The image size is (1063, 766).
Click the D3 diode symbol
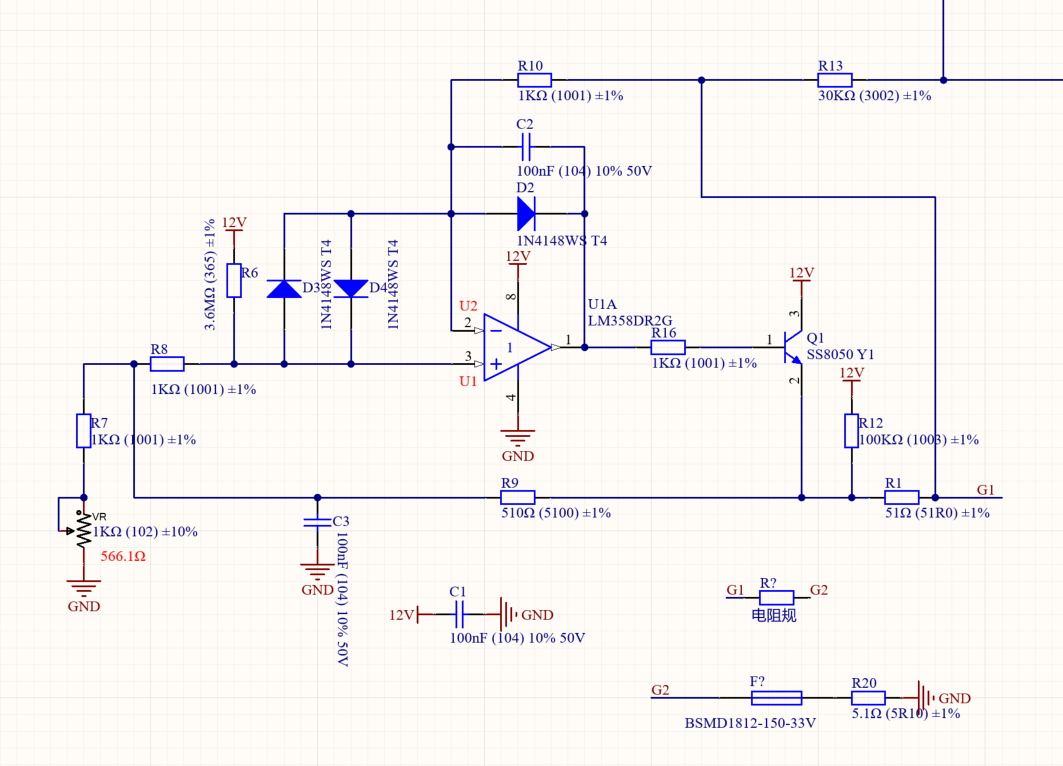coord(284,289)
